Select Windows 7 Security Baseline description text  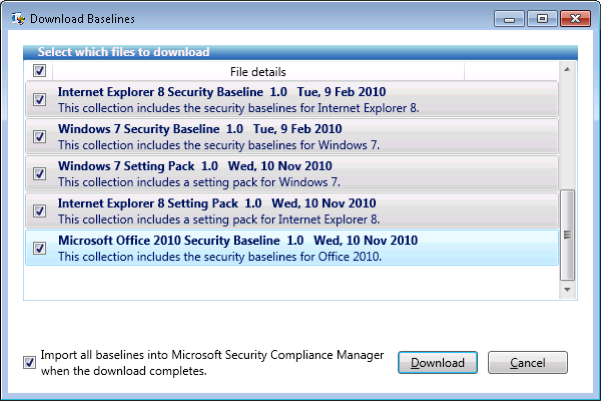tap(219, 145)
